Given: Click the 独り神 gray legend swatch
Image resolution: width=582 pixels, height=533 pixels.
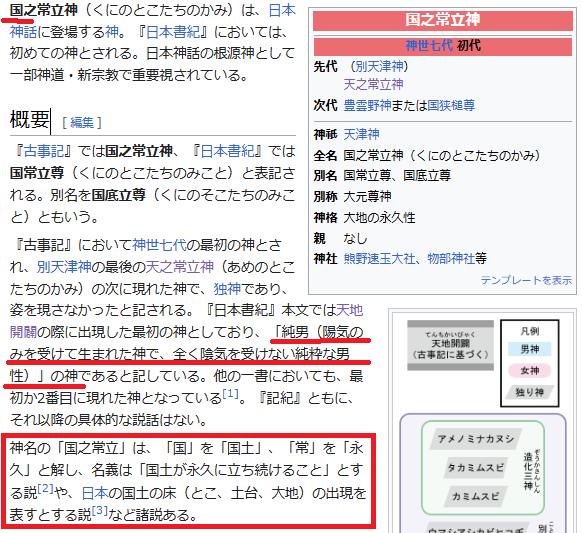Looking at the screenshot, I should (x=530, y=392).
